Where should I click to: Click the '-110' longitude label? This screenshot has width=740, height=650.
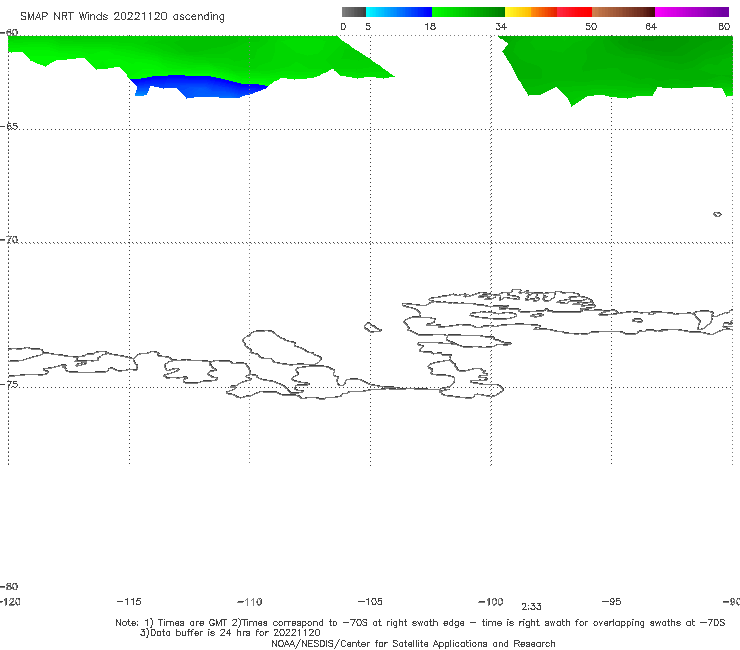pyautogui.click(x=250, y=602)
